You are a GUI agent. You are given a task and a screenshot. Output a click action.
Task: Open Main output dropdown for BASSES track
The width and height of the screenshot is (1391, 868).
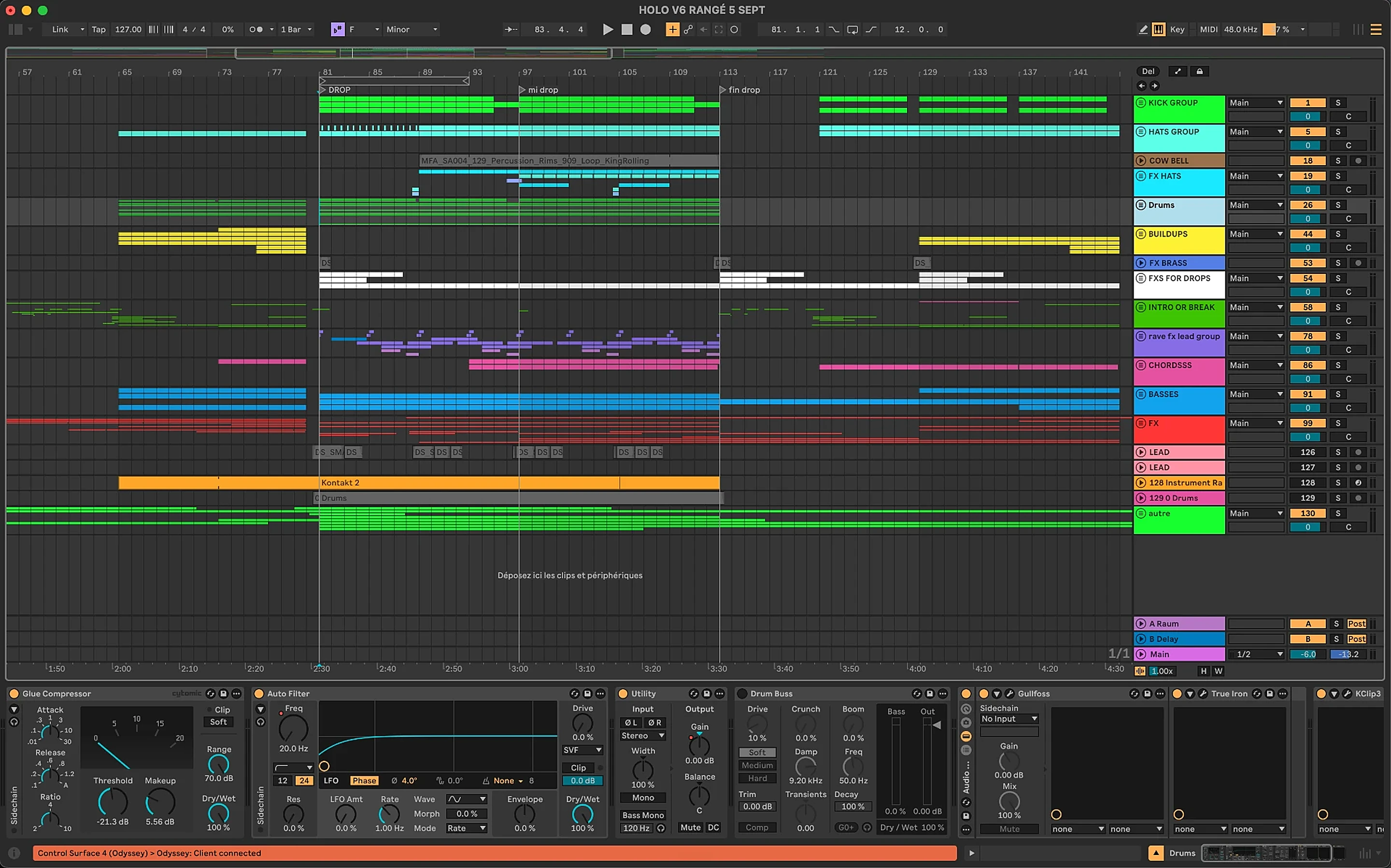tap(1256, 394)
